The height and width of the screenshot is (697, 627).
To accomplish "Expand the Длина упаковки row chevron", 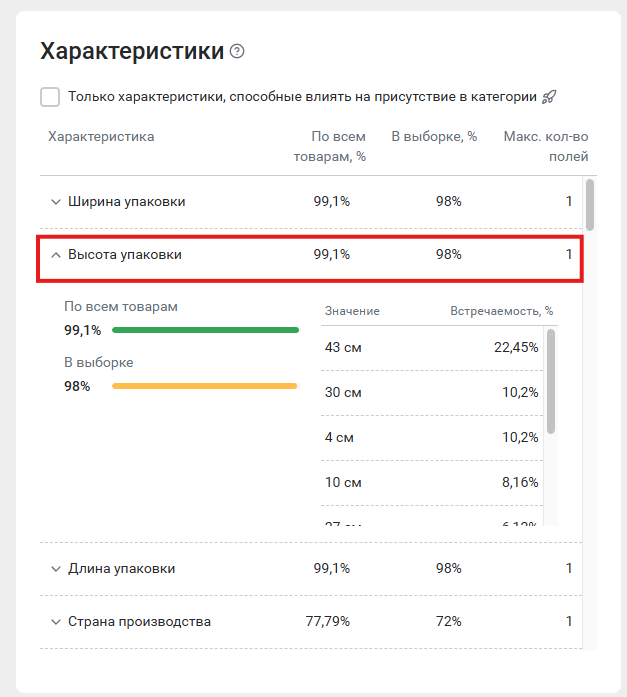I will [56, 569].
